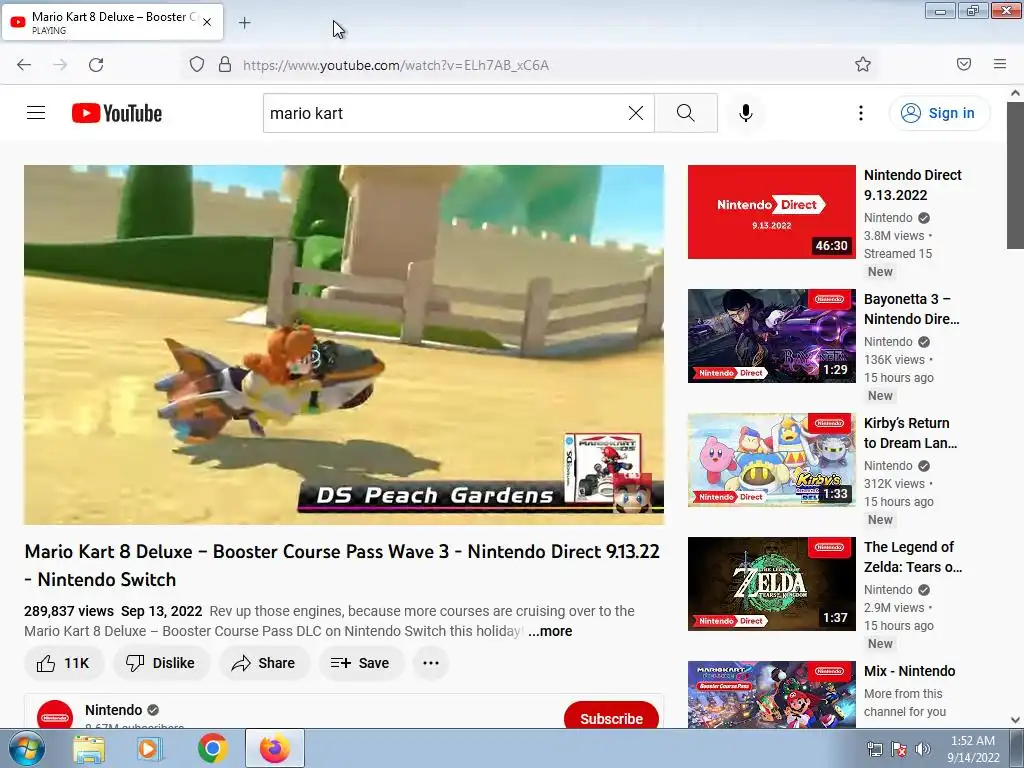The height and width of the screenshot is (768, 1024).
Task: Select the Mario Kart 8 Deluxe tab
Action: (113, 22)
